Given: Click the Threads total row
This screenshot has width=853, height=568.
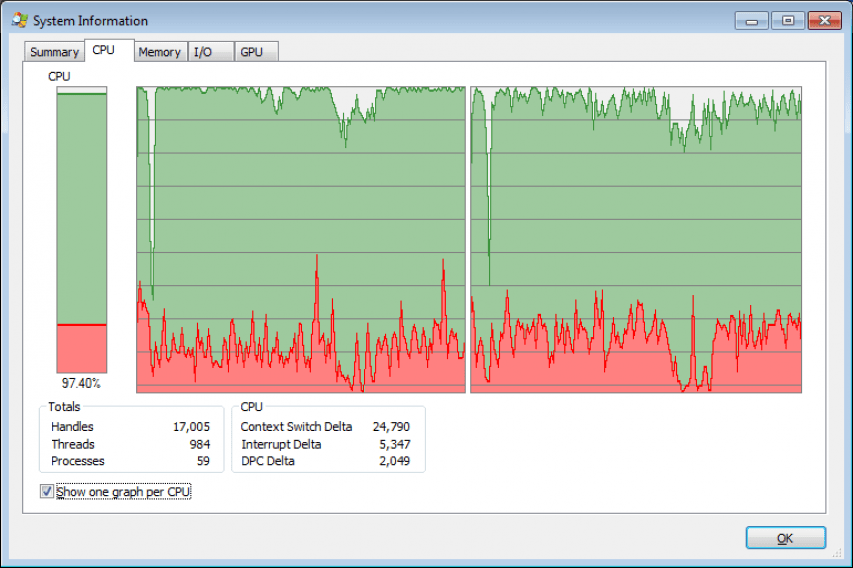Looking at the screenshot, I should pyautogui.click(x=131, y=444).
